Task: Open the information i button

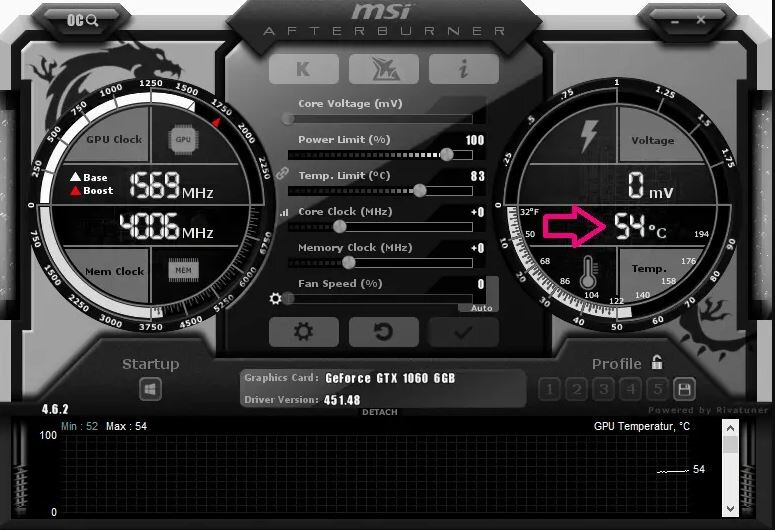Action: pyautogui.click(x=464, y=69)
